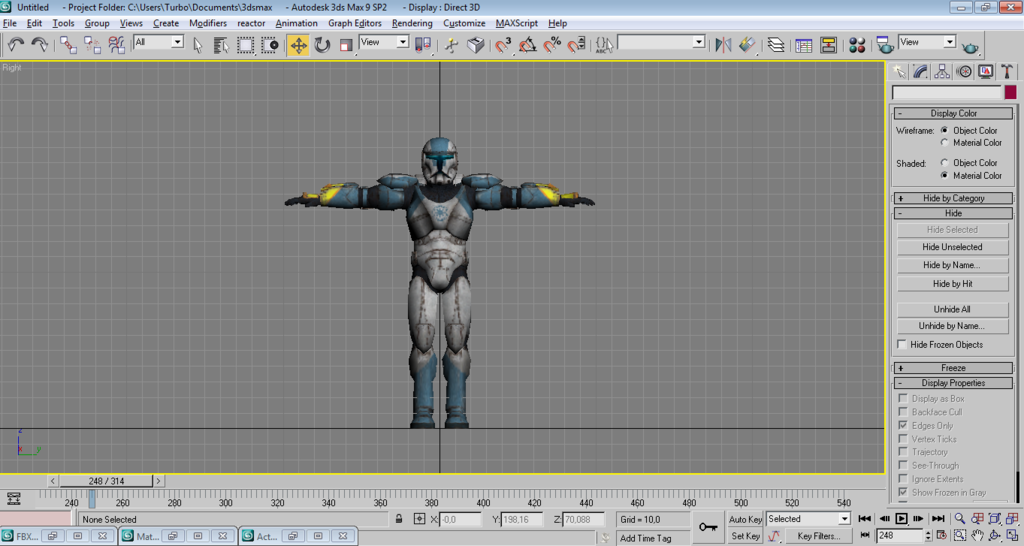Select the Bind to Space Warp tool

(x=116, y=44)
